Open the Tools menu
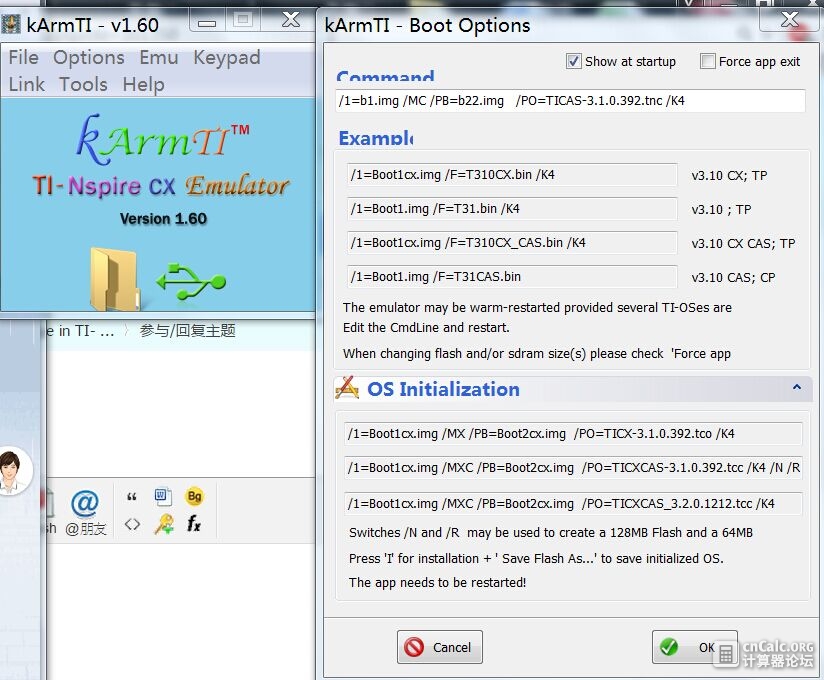Viewport: 824px width, 680px height. pyautogui.click(x=83, y=84)
